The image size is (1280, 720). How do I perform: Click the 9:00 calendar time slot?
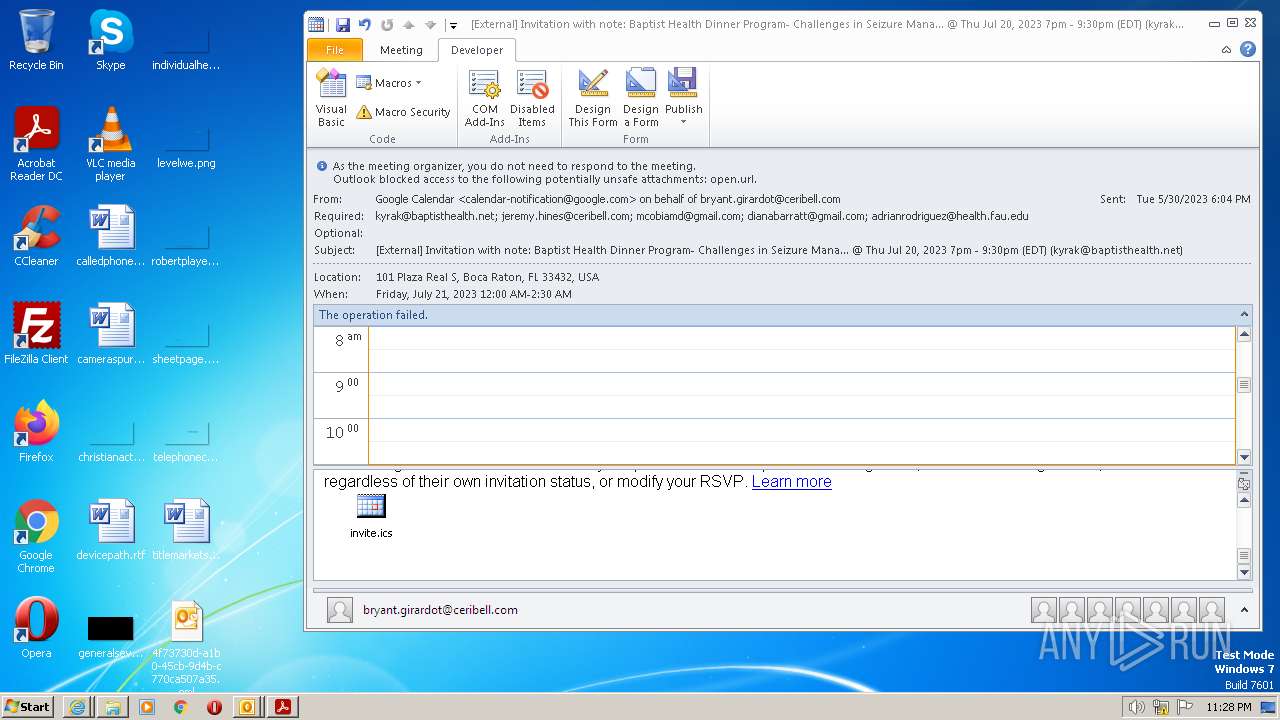click(802, 395)
